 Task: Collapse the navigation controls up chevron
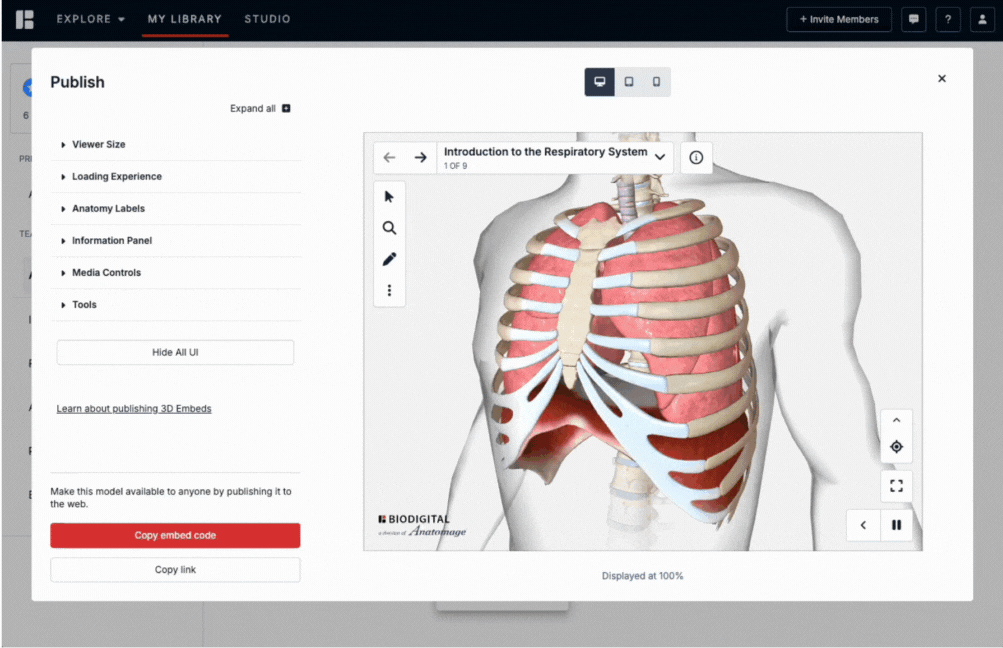click(896, 420)
